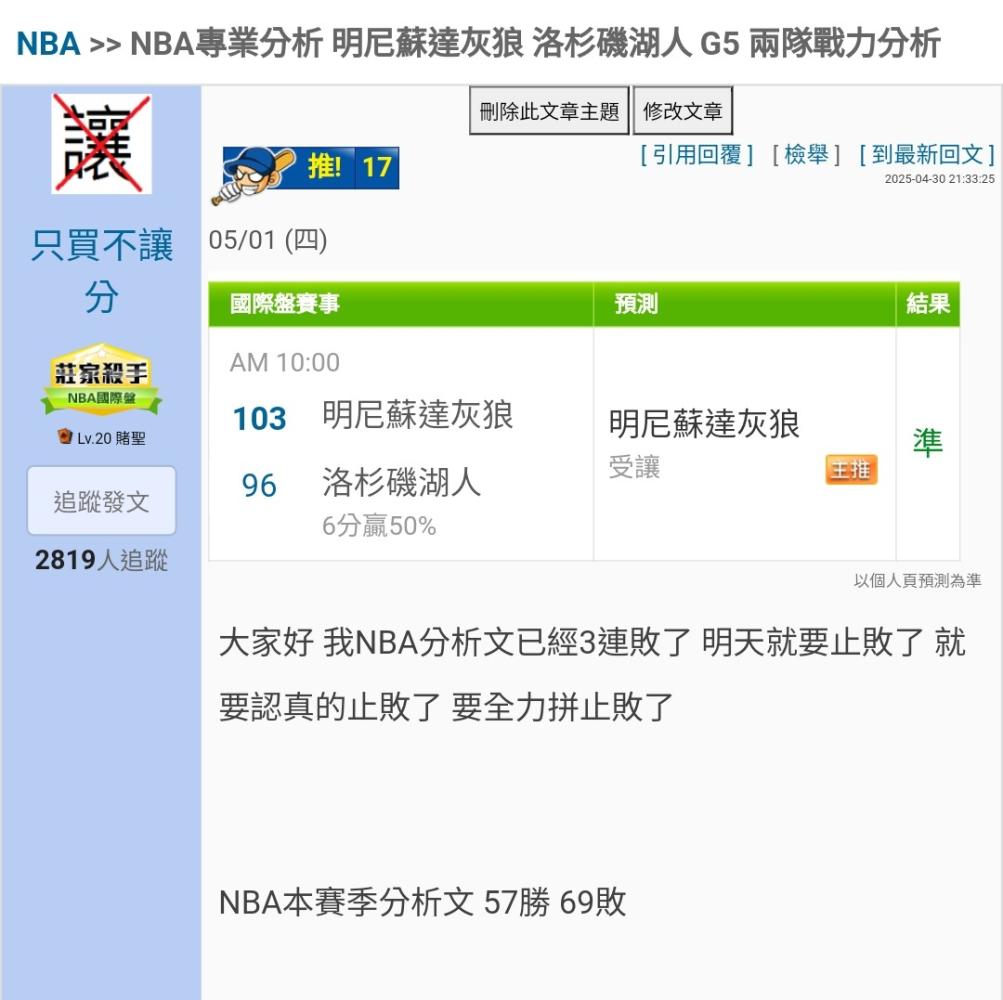Click the 2819人追蹤 follower count
This screenshot has height=1000, width=1003.
101,560
